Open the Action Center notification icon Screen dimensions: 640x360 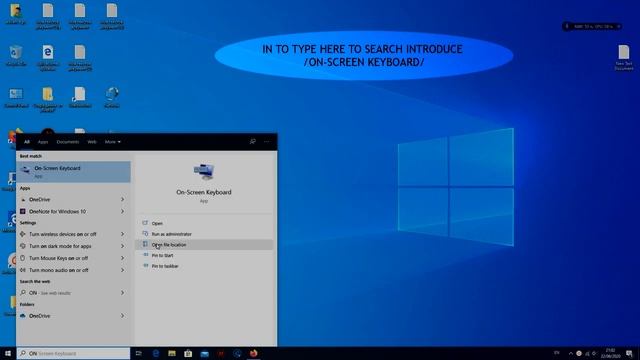click(x=629, y=353)
